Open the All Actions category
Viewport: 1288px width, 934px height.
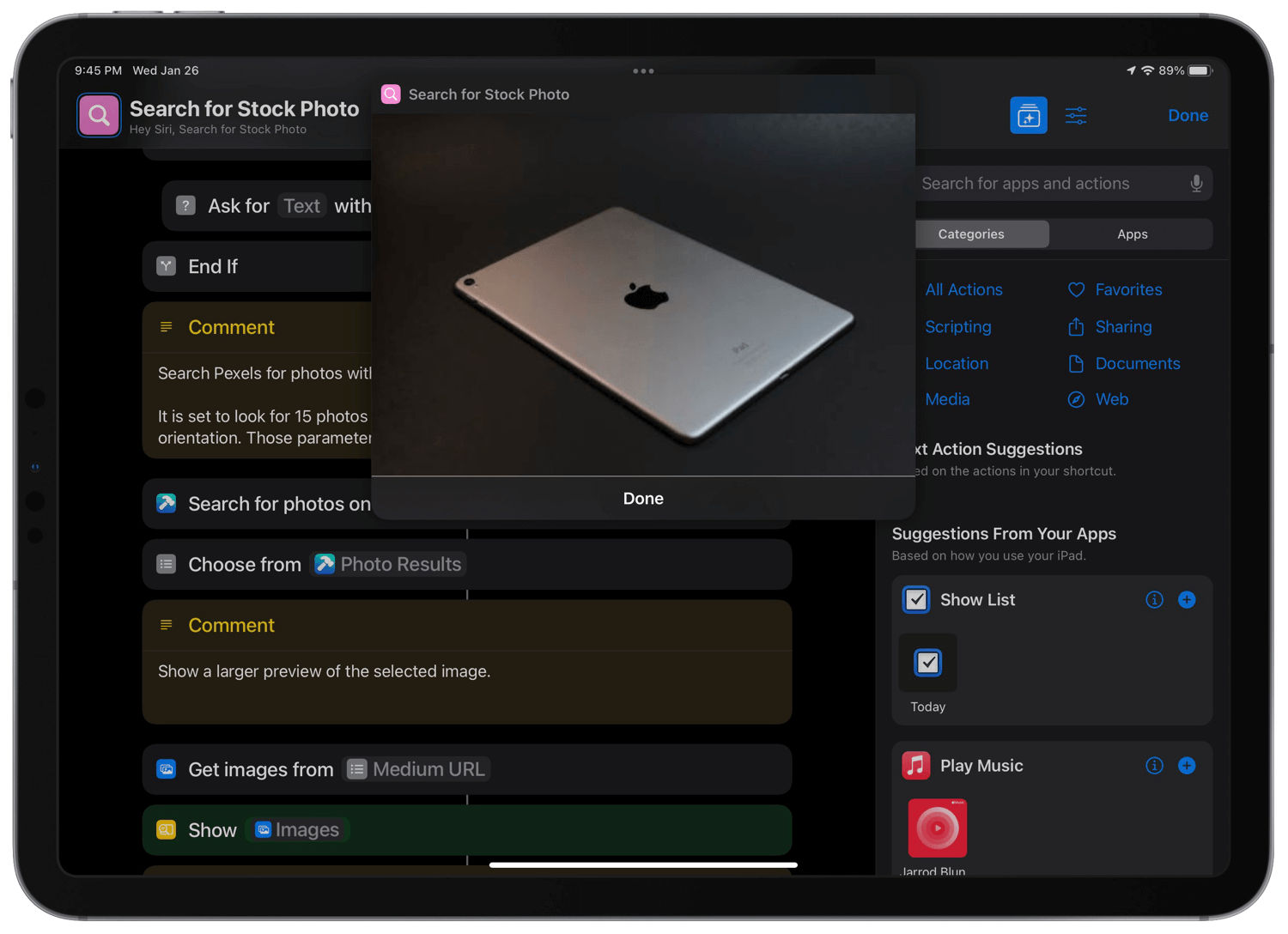963,290
